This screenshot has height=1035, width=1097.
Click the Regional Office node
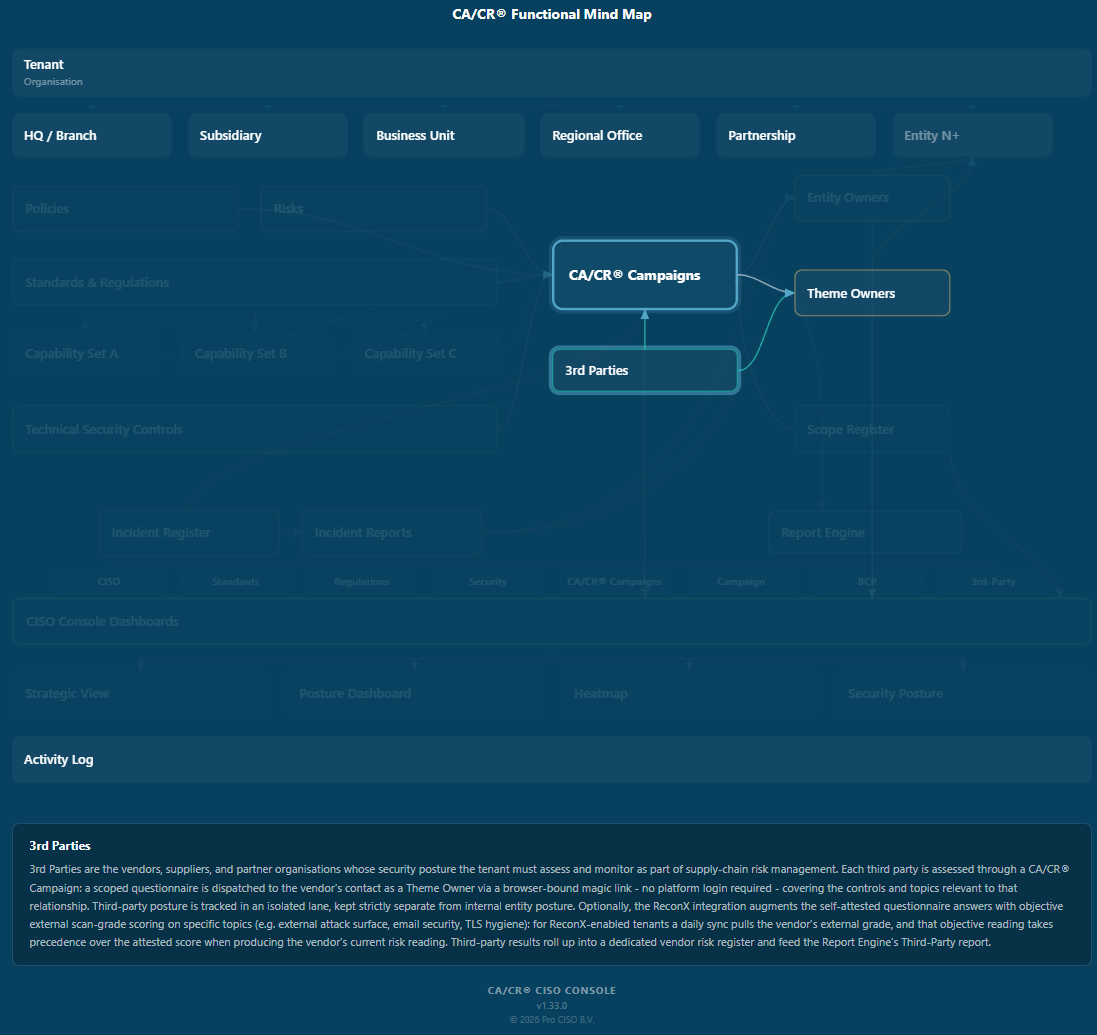point(620,135)
